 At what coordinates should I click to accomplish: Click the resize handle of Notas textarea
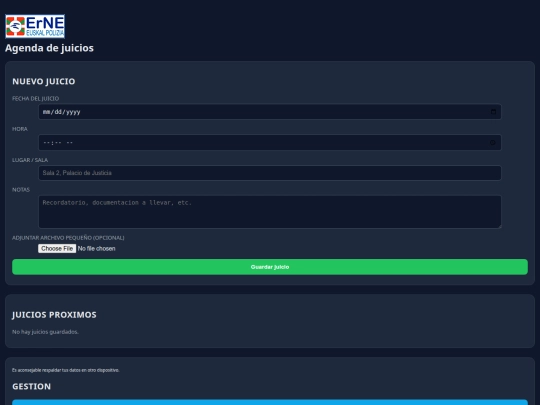[x=499, y=226]
